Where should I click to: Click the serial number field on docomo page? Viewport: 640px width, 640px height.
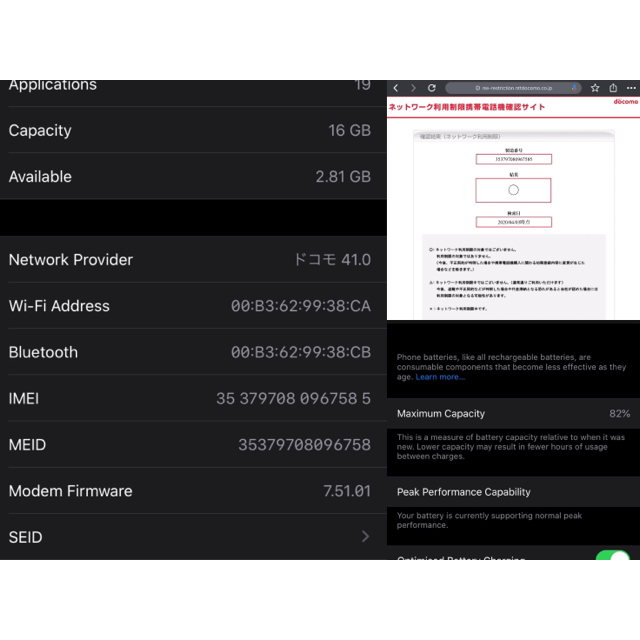click(x=513, y=159)
